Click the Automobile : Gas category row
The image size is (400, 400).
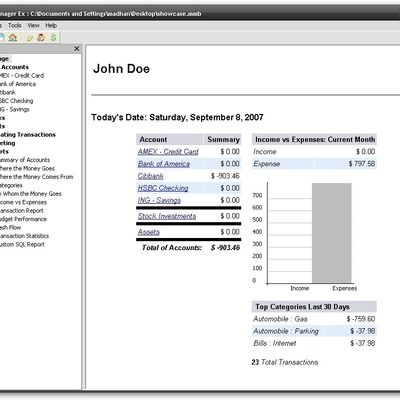click(314, 319)
